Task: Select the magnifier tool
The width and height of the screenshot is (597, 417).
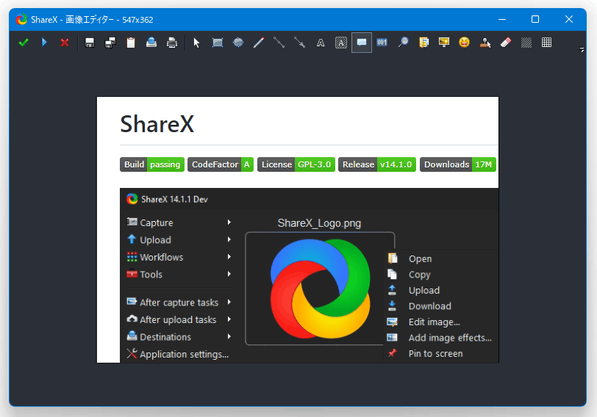Action: click(403, 42)
